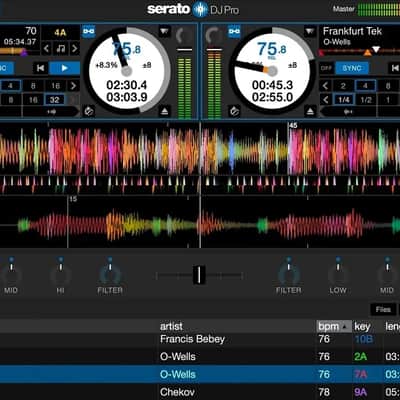Select the Francis Bebey track row

200,340
